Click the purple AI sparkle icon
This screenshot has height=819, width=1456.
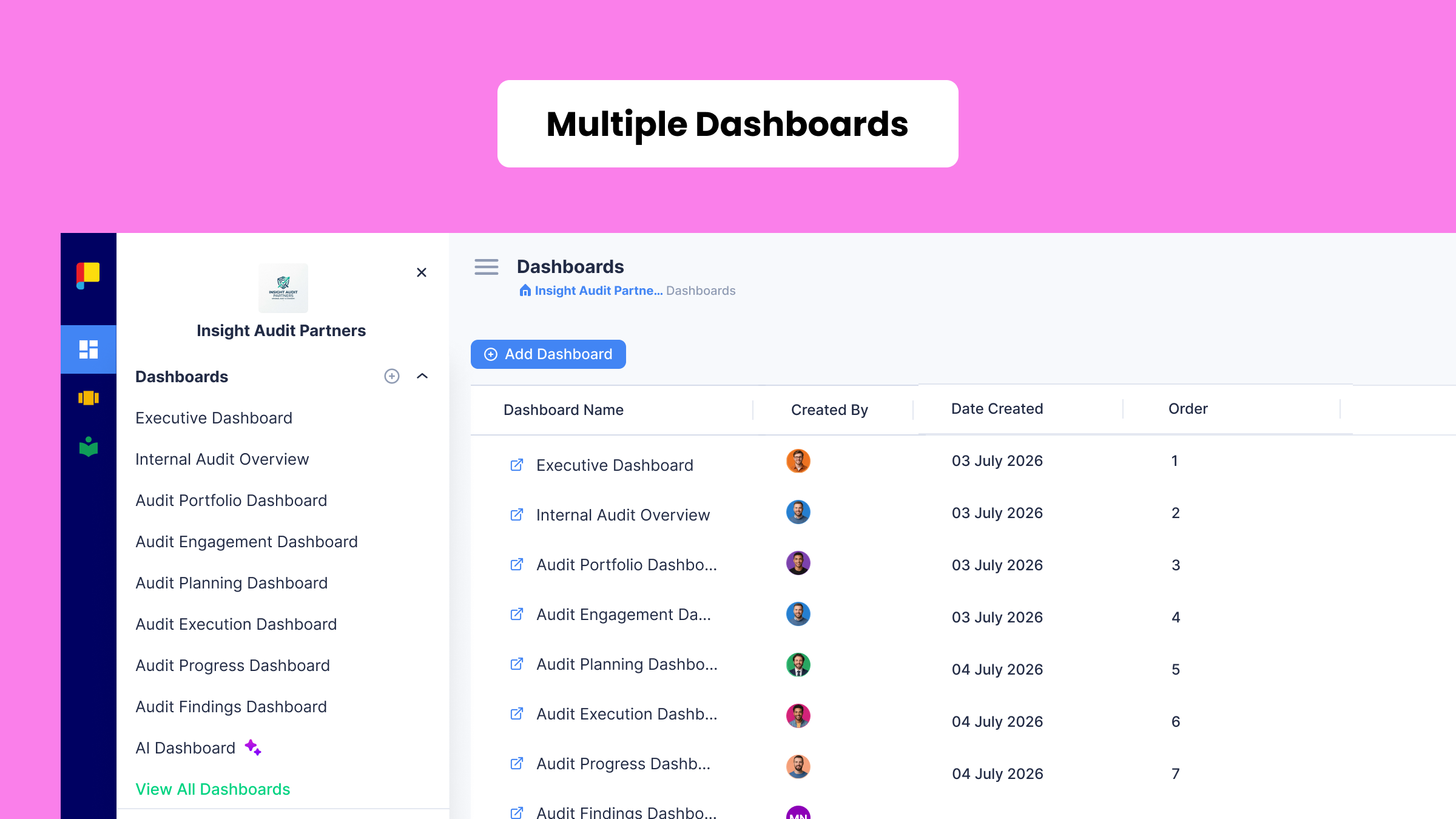pos(253,747)
